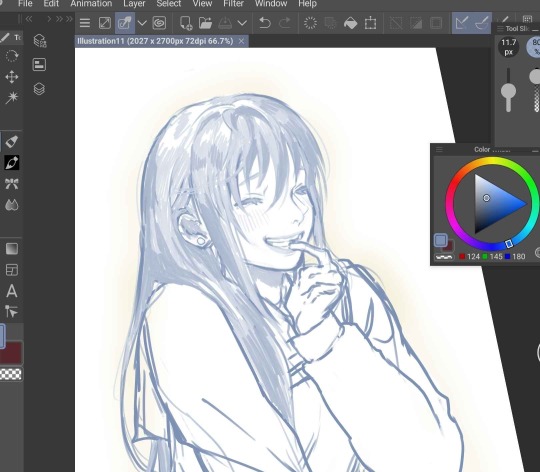Switch to the Illustration11 canvas tab
The image size is (540, 472).
click(155, 41)
